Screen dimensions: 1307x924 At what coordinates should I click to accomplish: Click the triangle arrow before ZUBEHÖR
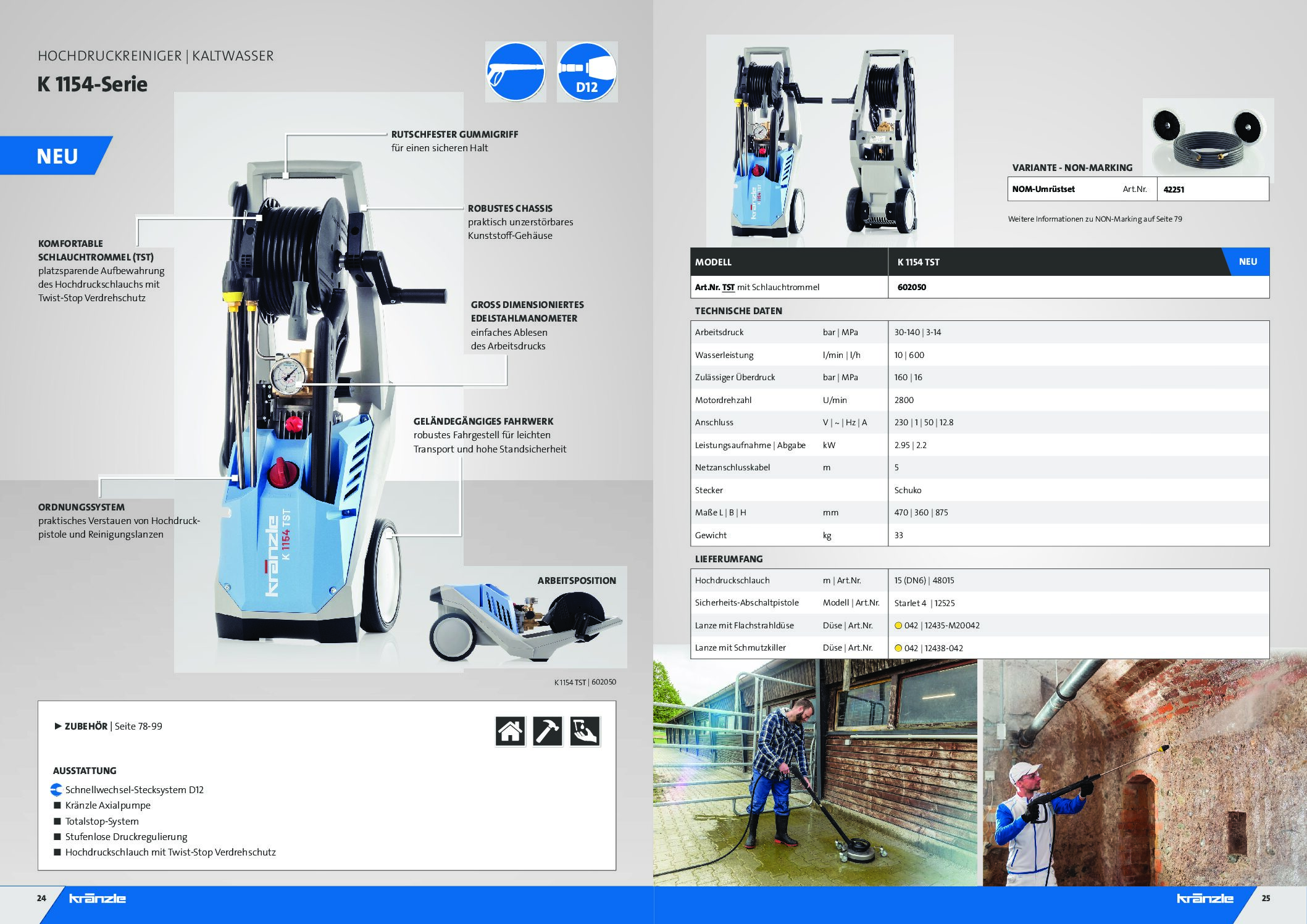tap(58, 726)
